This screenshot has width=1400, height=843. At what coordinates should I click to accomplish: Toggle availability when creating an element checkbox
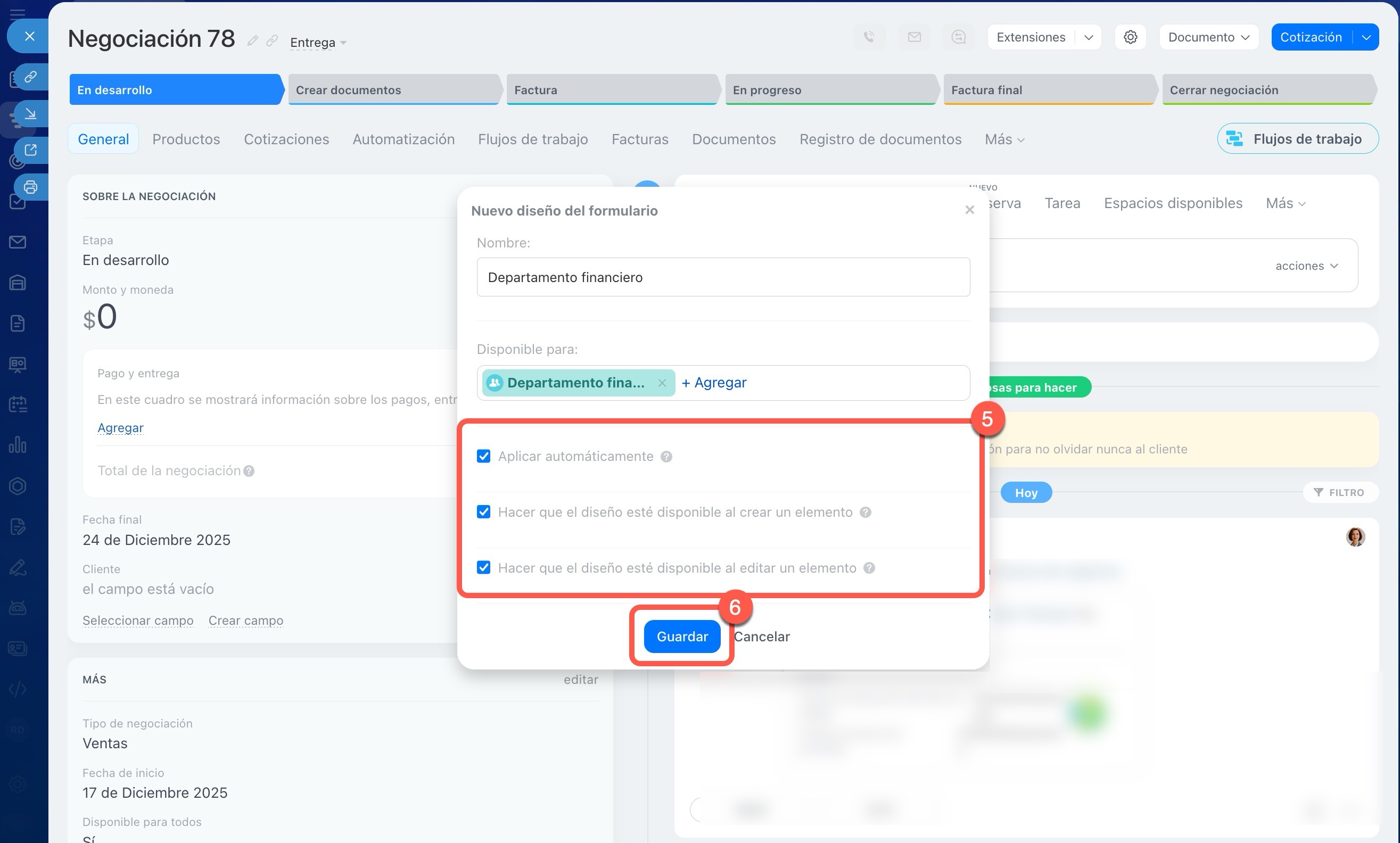pyautogui.click(x=483, y=513)
